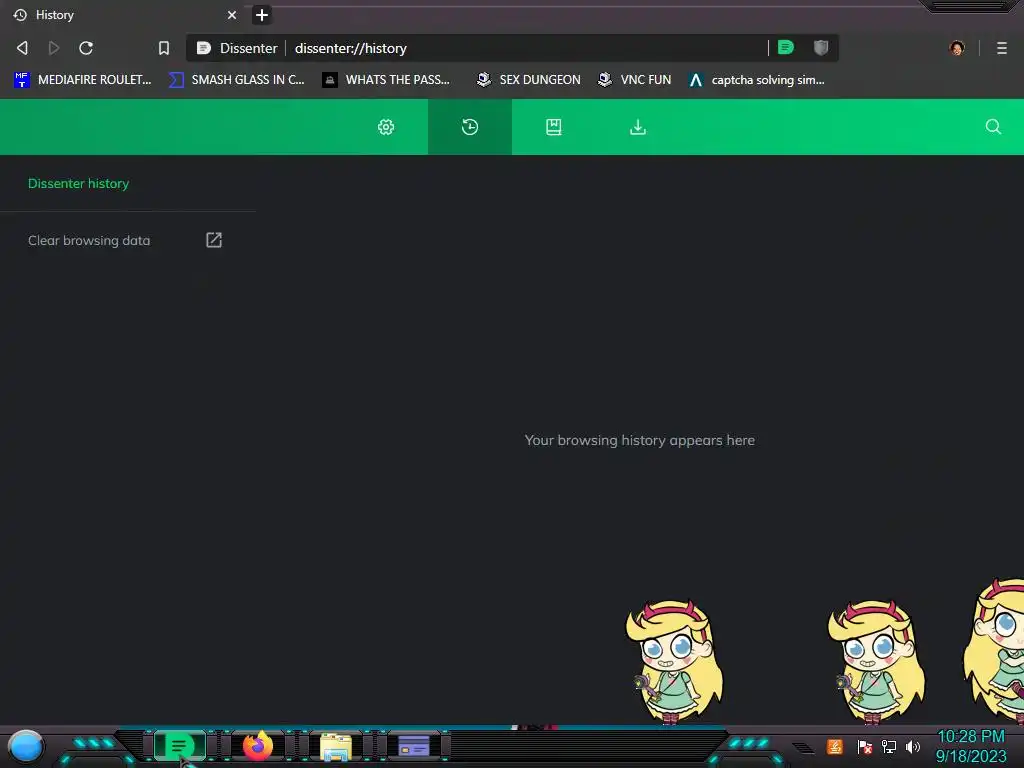
Task: Click Clear browsing data
Action: pos(89,240)
